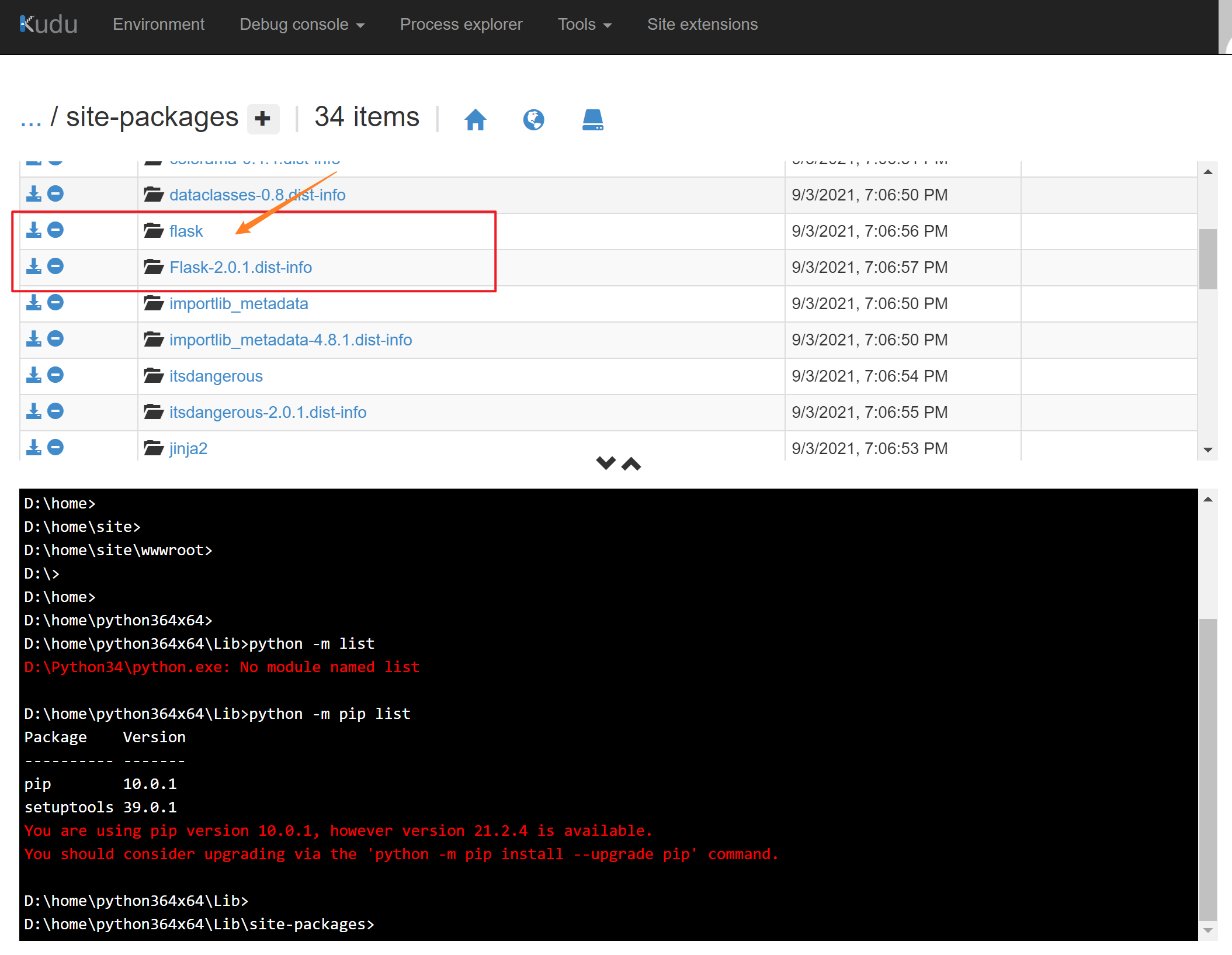Click the plus button beside site-packages
The image size is (1232, 955).
point(263,119)
